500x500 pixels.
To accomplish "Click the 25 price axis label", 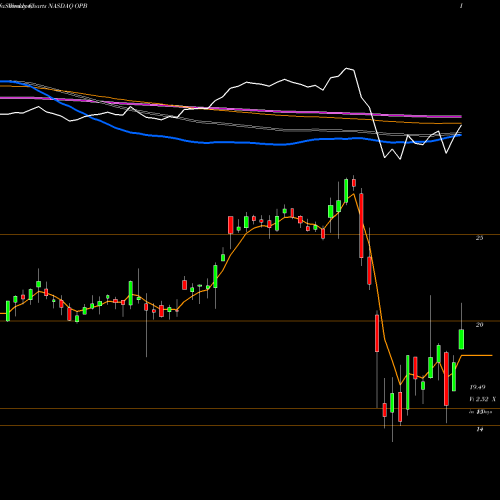I will point(479,238).
